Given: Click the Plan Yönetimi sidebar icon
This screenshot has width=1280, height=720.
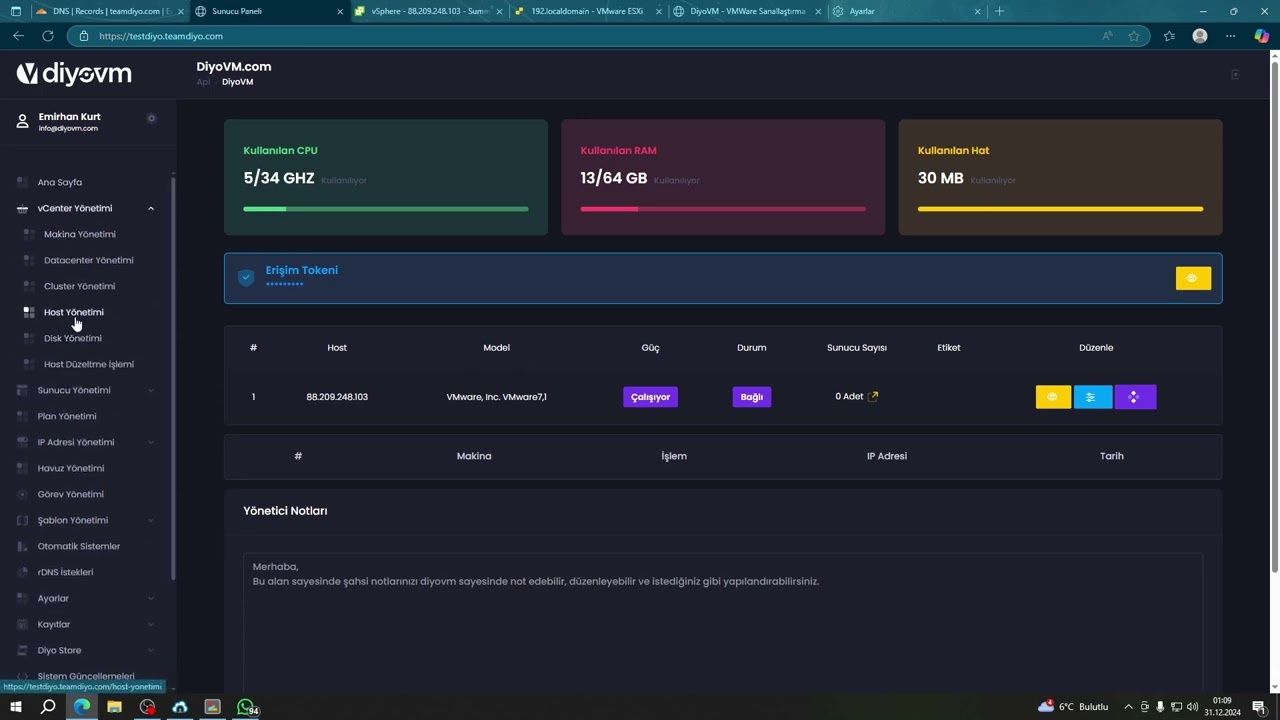Looking at the screenshot, I should [22, 416].
